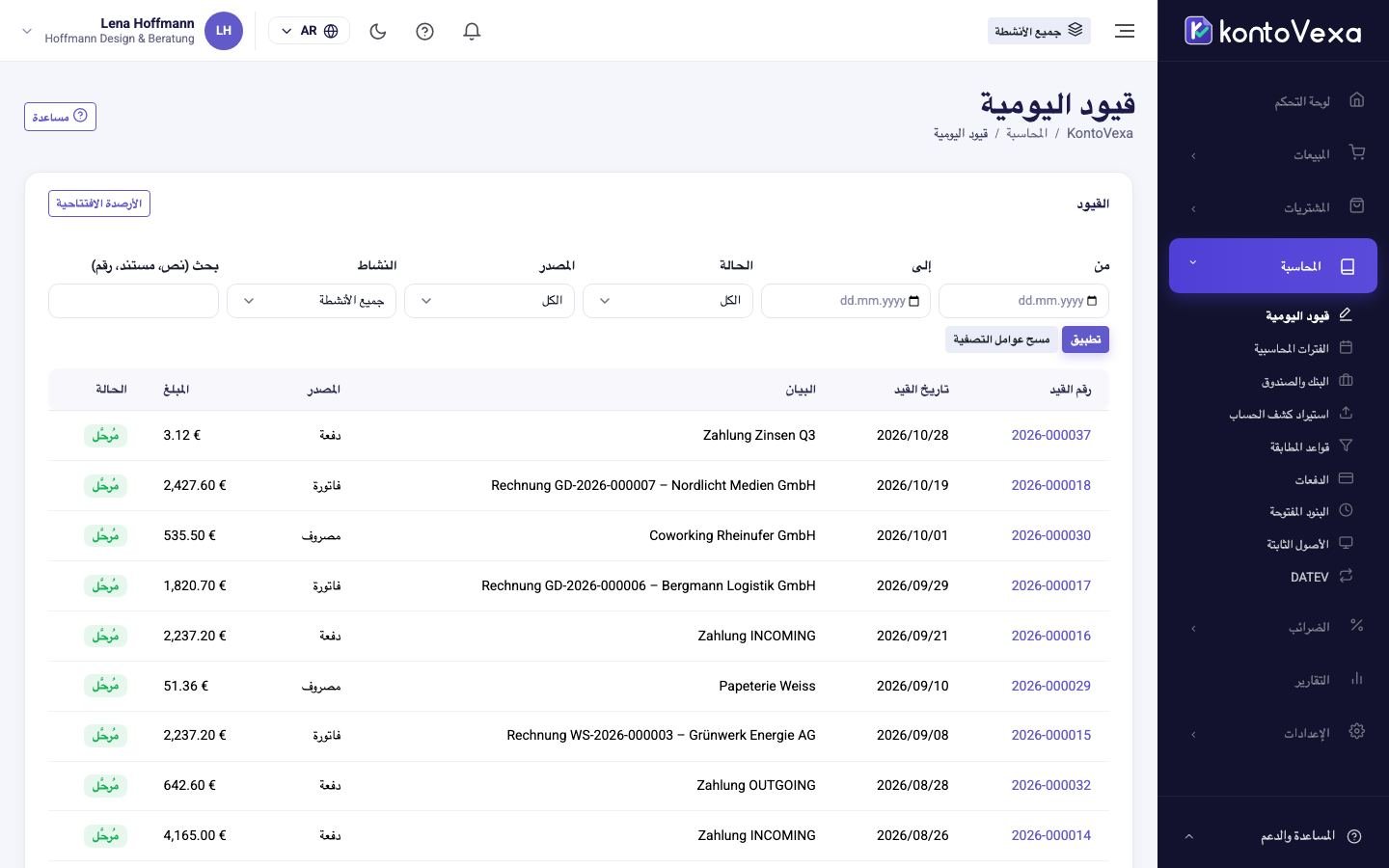The width and height of the screenshot is (1389, 868).
Task: Expand the Lena Hoffmann account menu chevron
Action: tap(27, 31)
